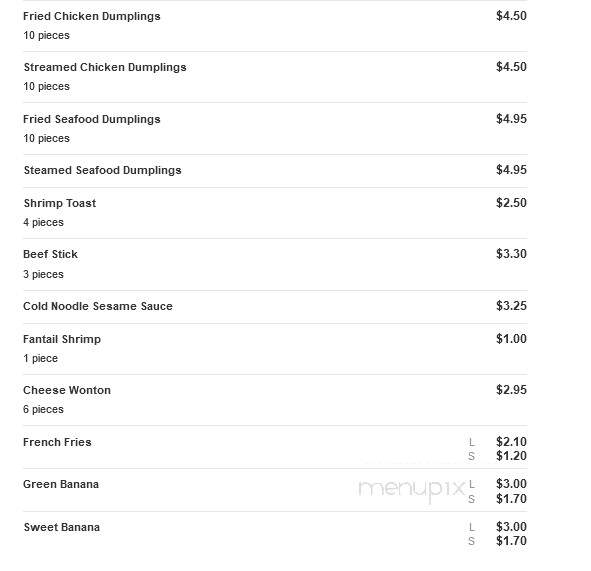Click the $3.30 Beef Stick price
This screenshot has height=571, width=591.
[511, 254]
